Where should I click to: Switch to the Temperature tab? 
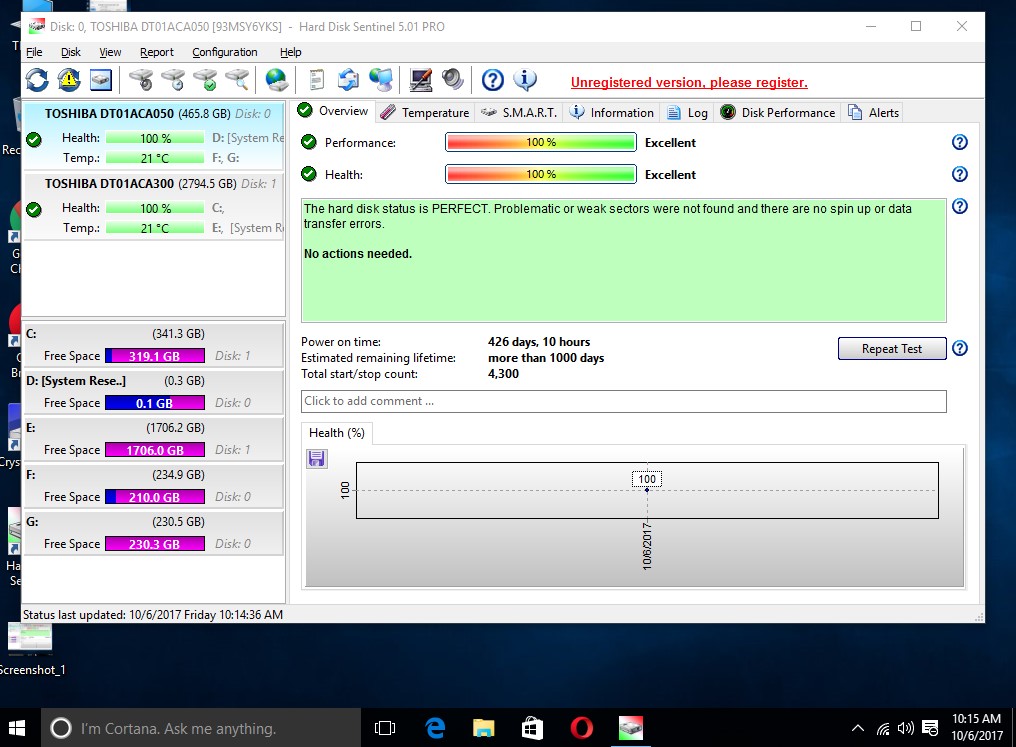[x=425, y=113]
